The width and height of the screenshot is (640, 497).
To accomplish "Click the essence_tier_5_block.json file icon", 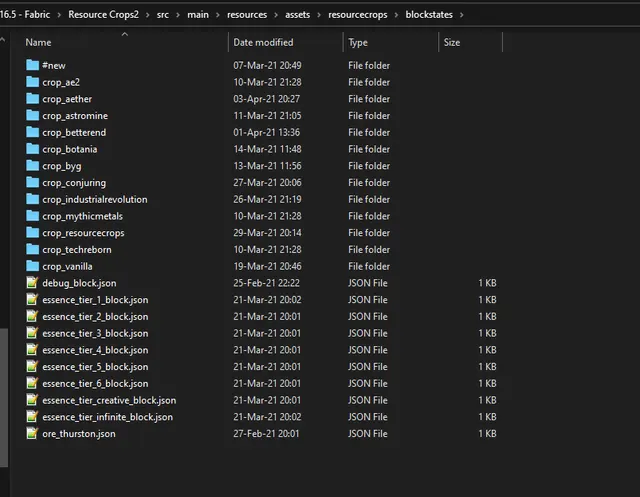I will 32,366.
